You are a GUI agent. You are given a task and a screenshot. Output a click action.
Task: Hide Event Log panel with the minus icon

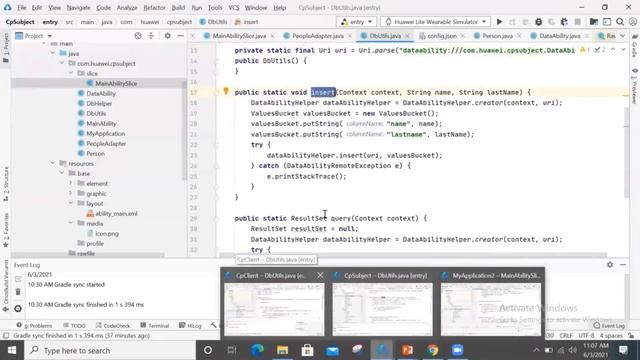(x=623, y=264)
